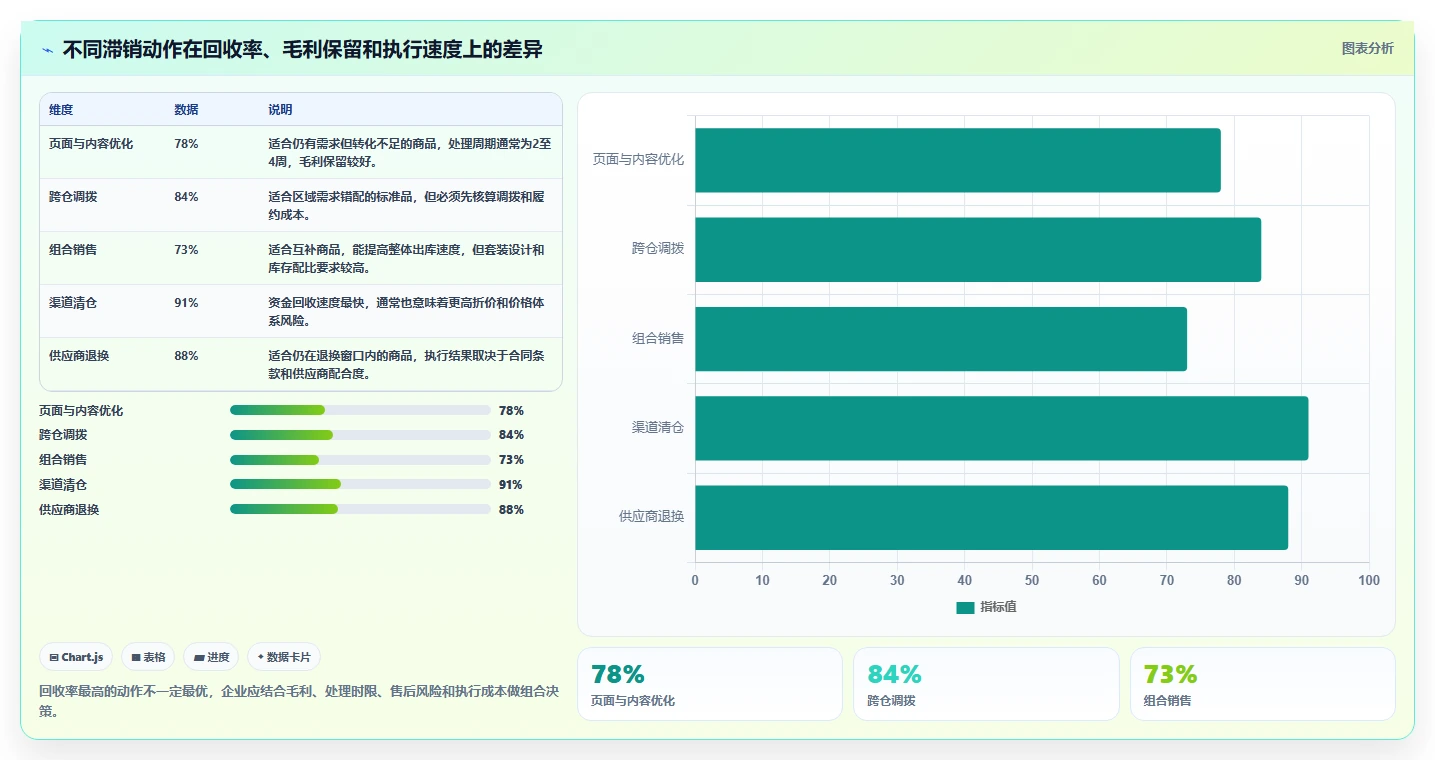Click the page title about 不同滞销动作
The height and width of the screenshot is (760, 1435).
[303, 49]
